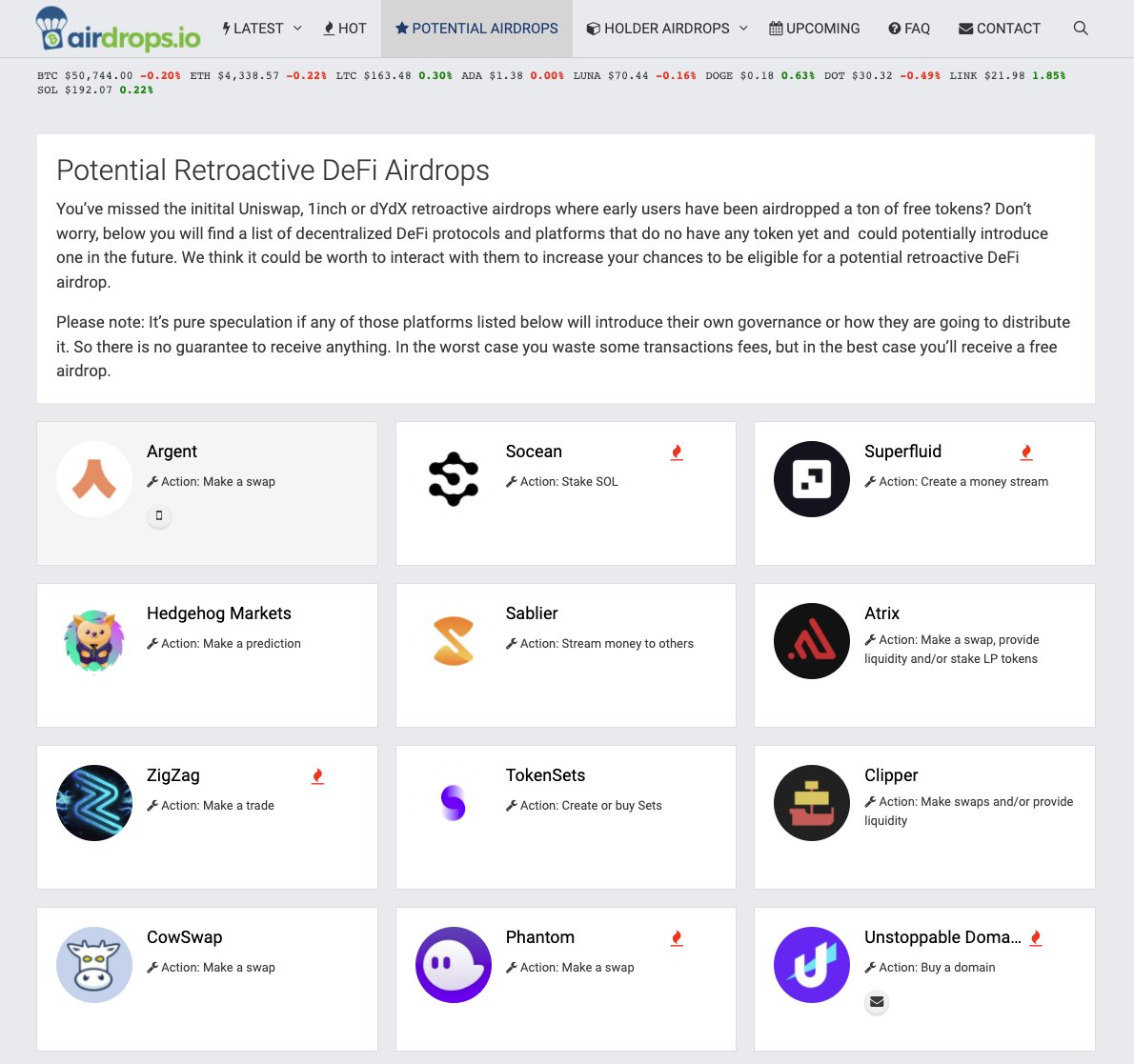The image size is (1134, 1064).
Task: Click the DOGE $0.18 ticker entry
Action: (x=760, y=75)
